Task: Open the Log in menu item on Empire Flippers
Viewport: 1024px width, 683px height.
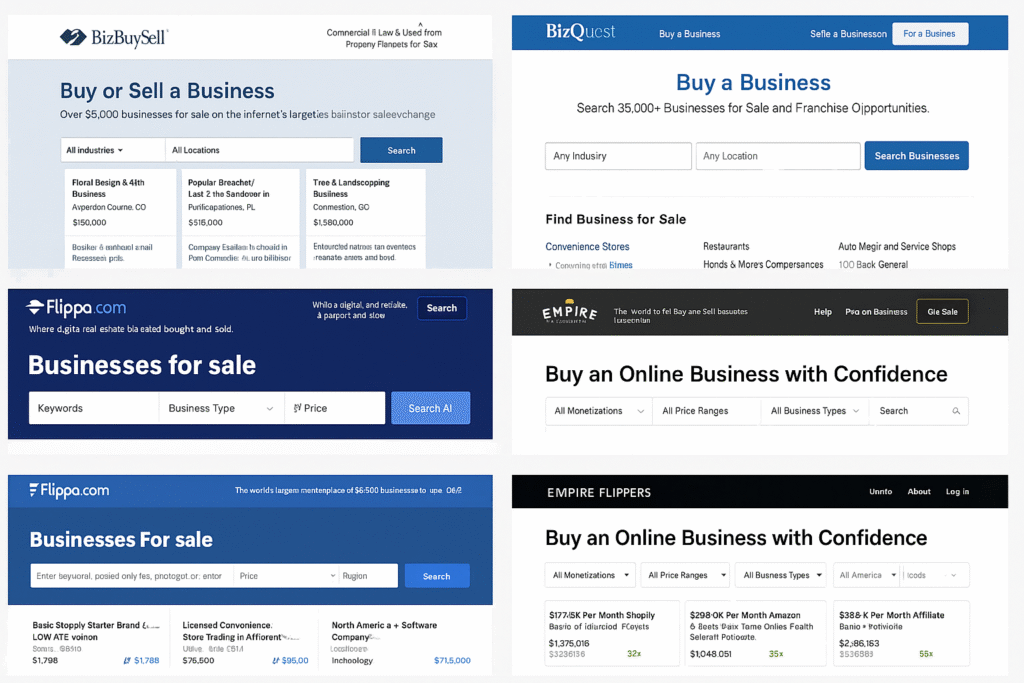Action: coord(957,492)
